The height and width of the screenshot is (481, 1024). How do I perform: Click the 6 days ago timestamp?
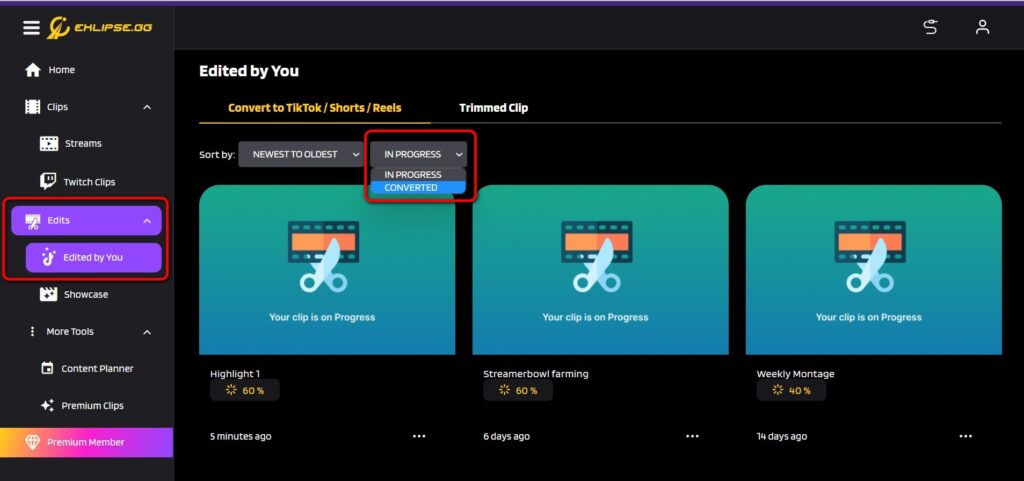pos(507,436)
